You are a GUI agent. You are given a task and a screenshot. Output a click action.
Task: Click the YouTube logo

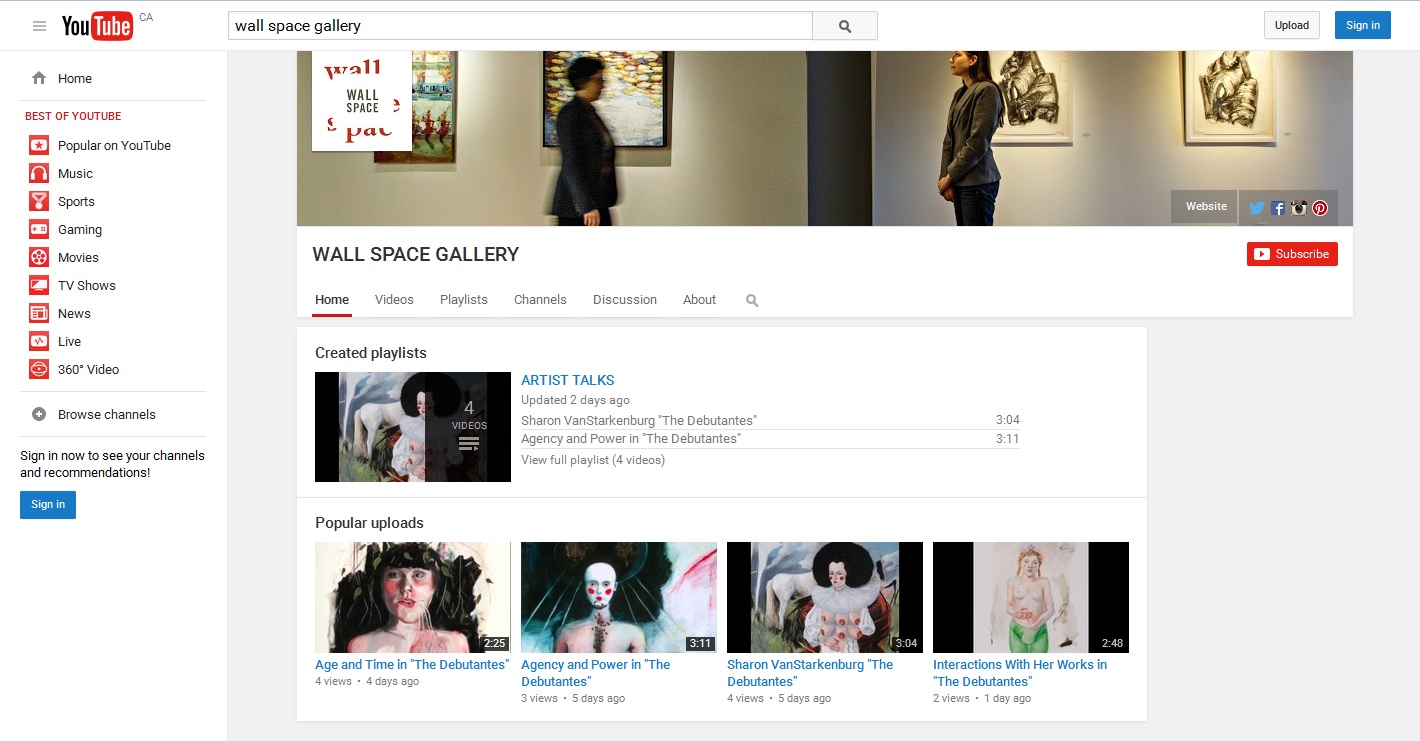(x=97, y=26)
